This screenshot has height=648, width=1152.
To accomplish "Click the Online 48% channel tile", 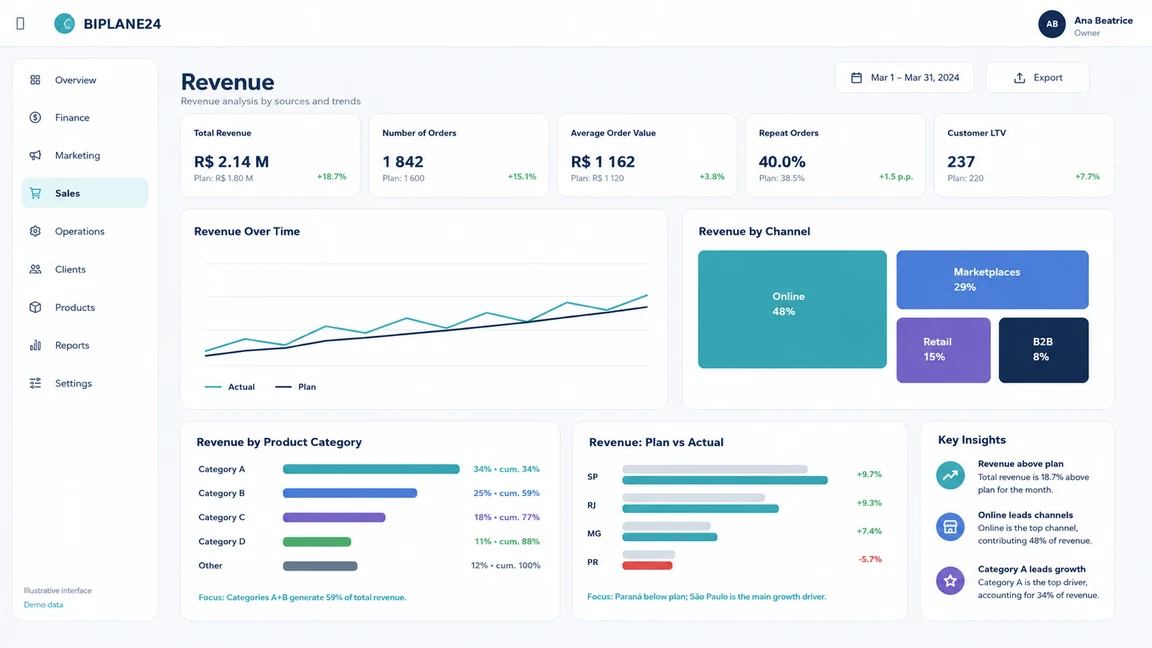I will click(792, 309).
